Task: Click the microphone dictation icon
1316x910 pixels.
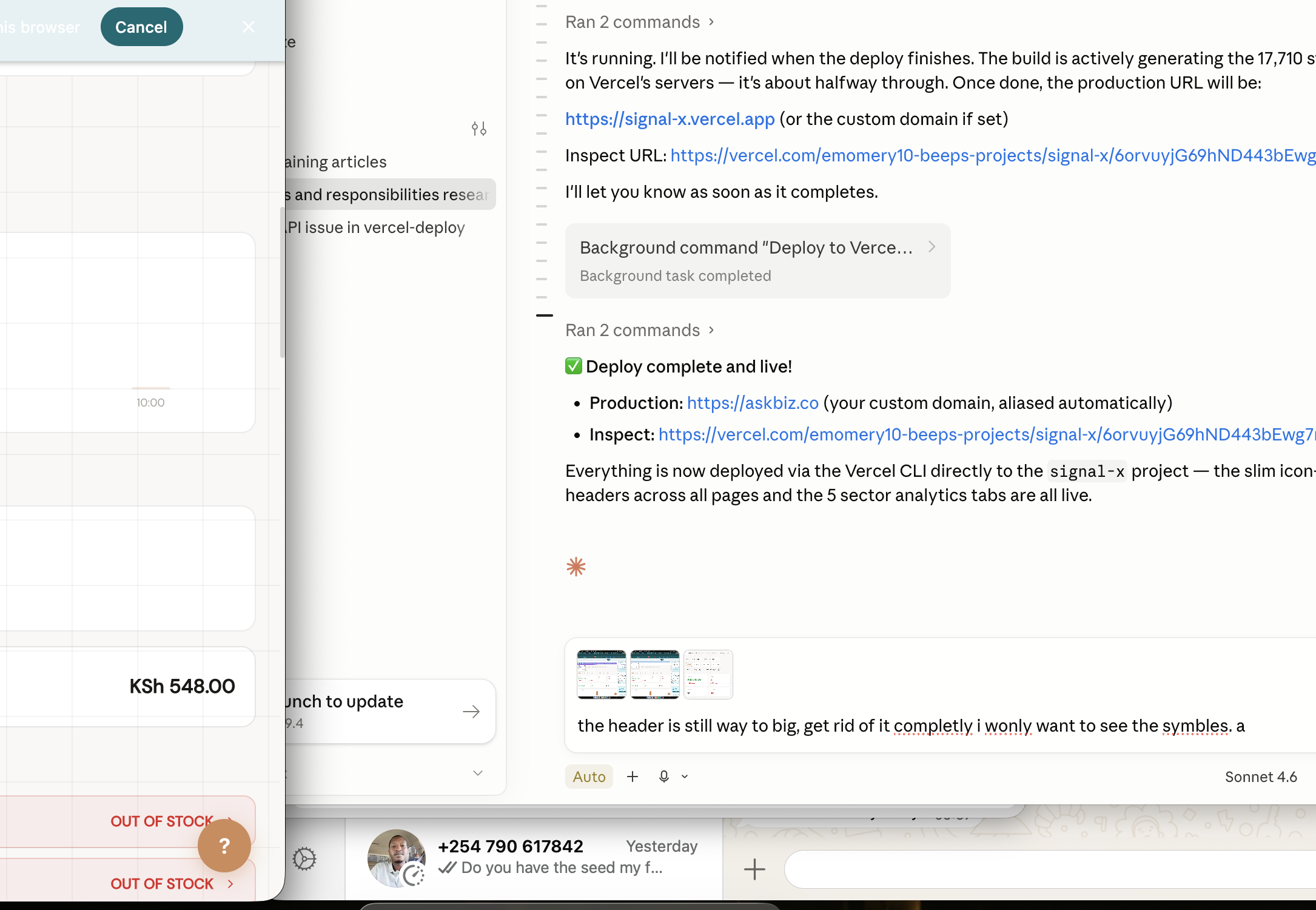Action: click(664, 777)
